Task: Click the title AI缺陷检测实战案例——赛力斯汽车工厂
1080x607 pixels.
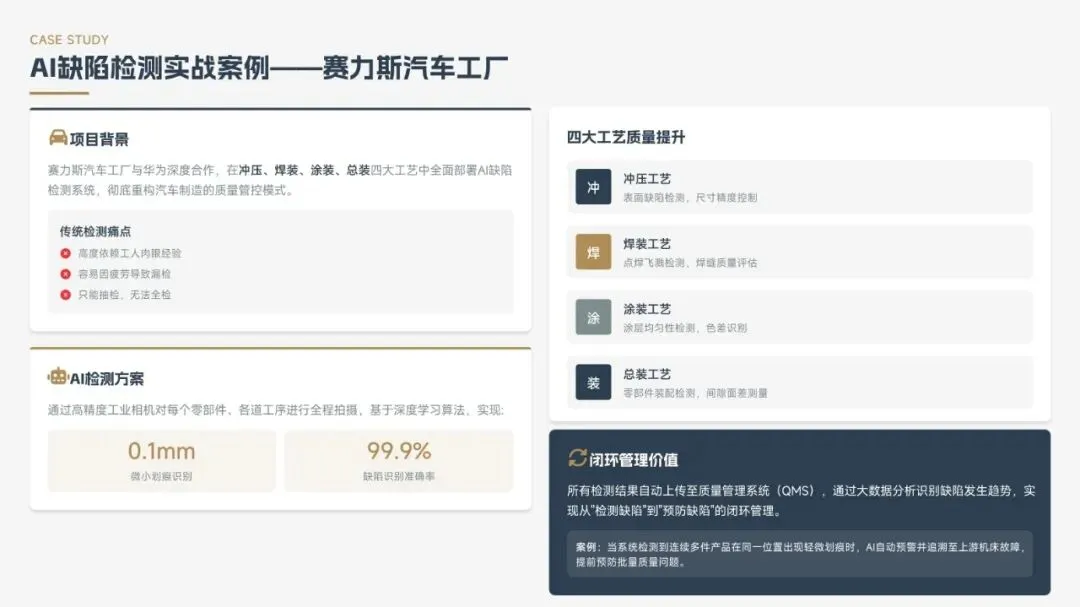Action: click(269, 68)
